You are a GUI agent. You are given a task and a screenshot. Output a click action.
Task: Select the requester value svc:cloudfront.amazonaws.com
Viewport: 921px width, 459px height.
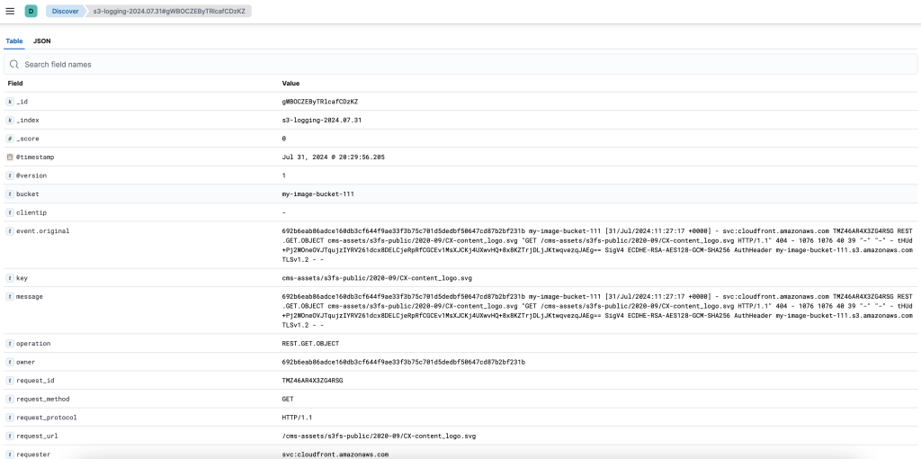click(x=335, y=454)
